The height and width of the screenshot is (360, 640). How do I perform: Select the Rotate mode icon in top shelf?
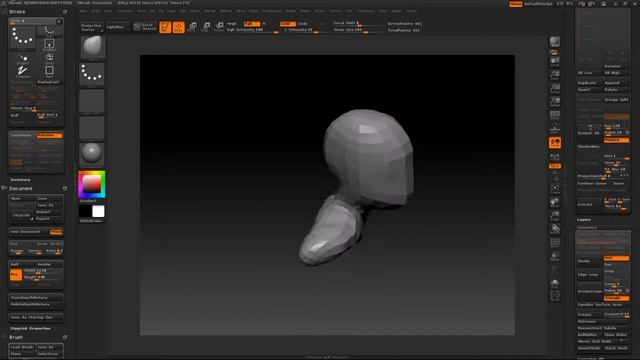pyautogui.click(x=219, y=27)
